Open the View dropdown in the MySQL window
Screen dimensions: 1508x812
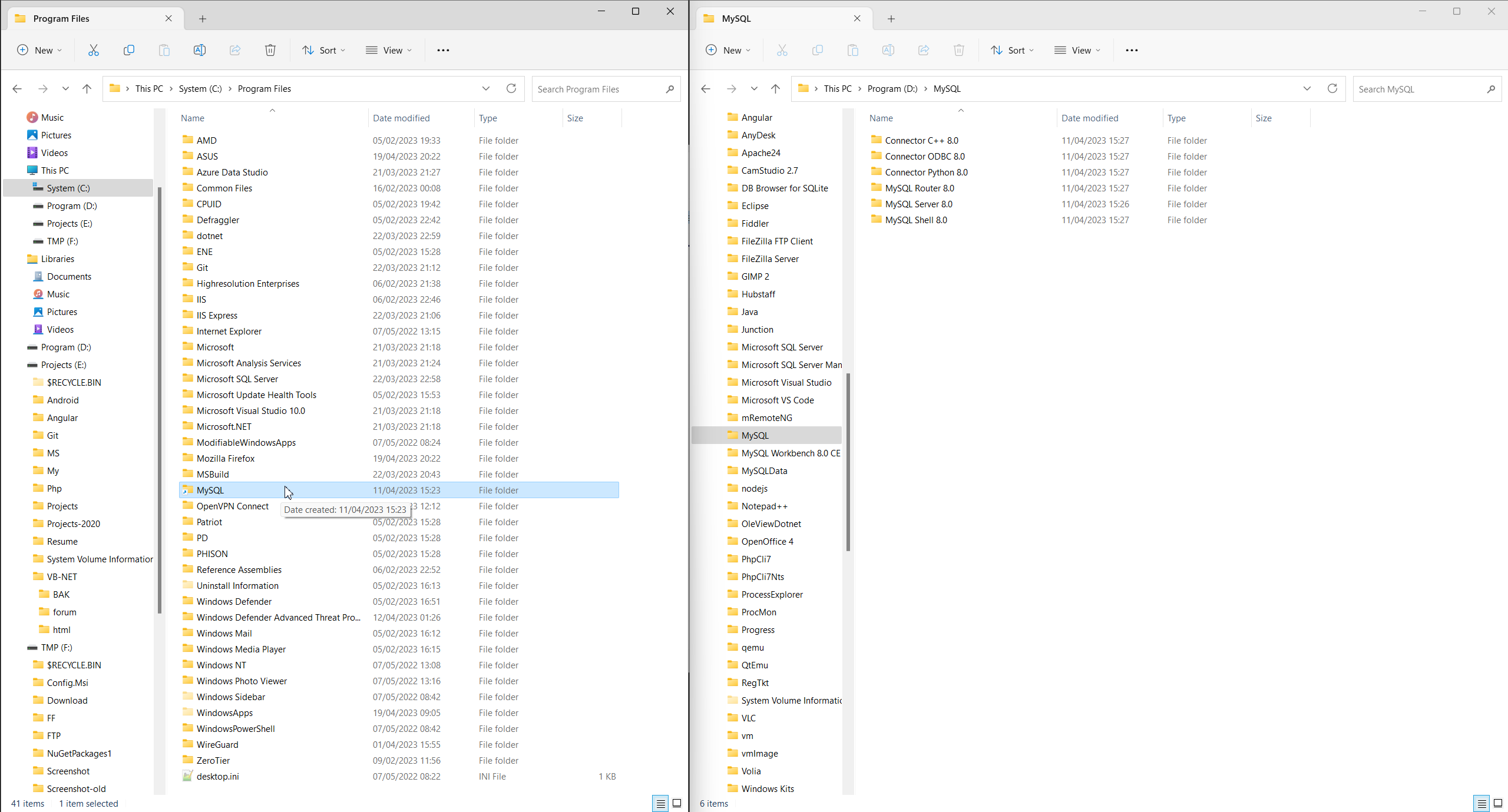1077,50
